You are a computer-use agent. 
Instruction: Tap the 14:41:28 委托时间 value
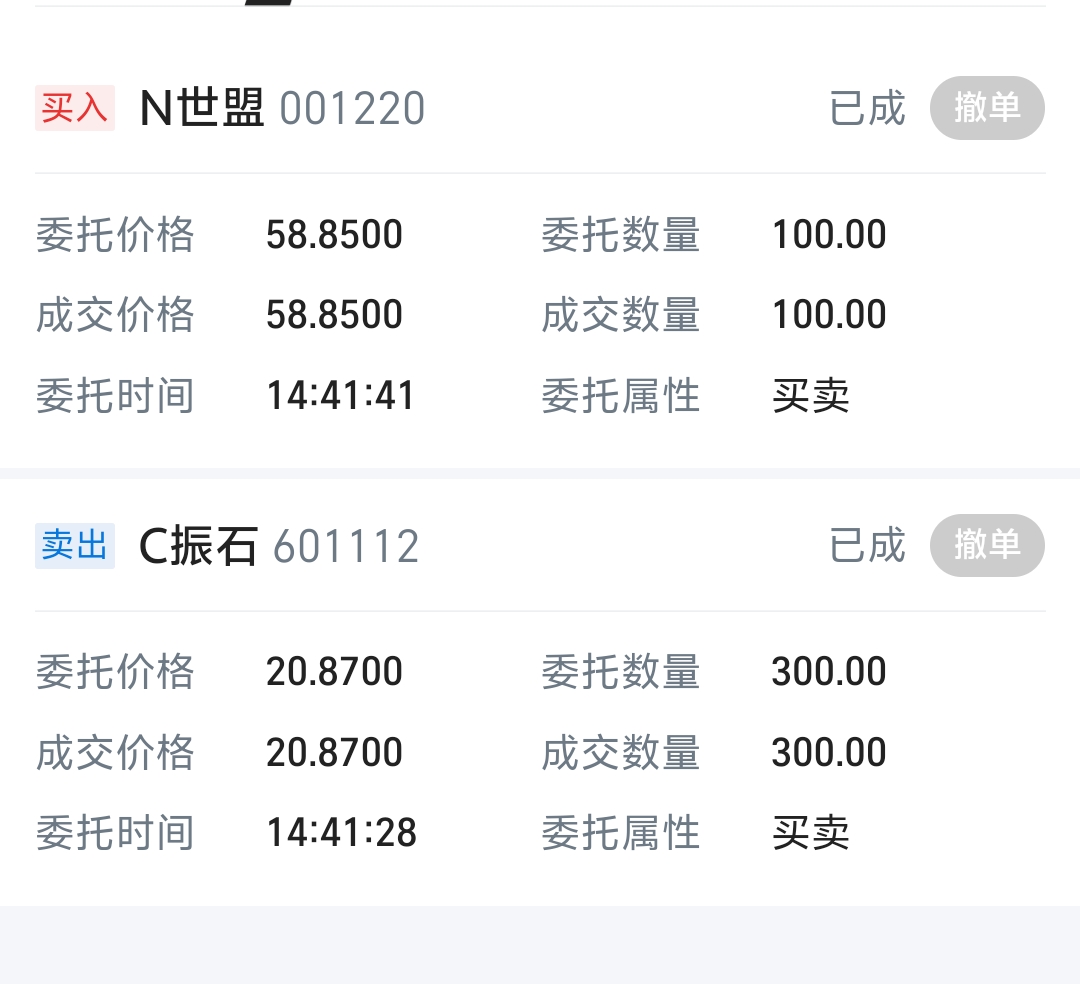pyautogui.click(x=341, y=833)
